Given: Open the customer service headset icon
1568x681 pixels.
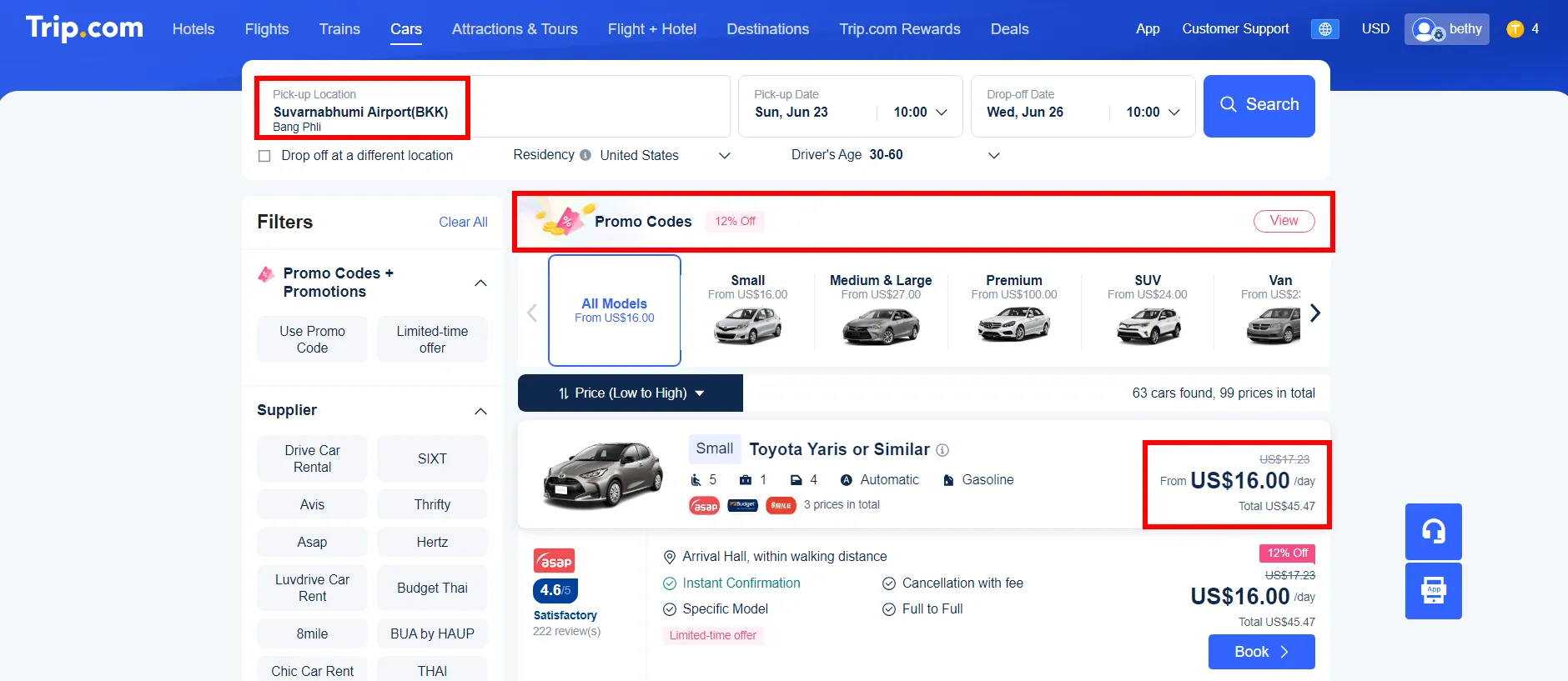Looking at the screenshot, I should [x=1433, y=532].
